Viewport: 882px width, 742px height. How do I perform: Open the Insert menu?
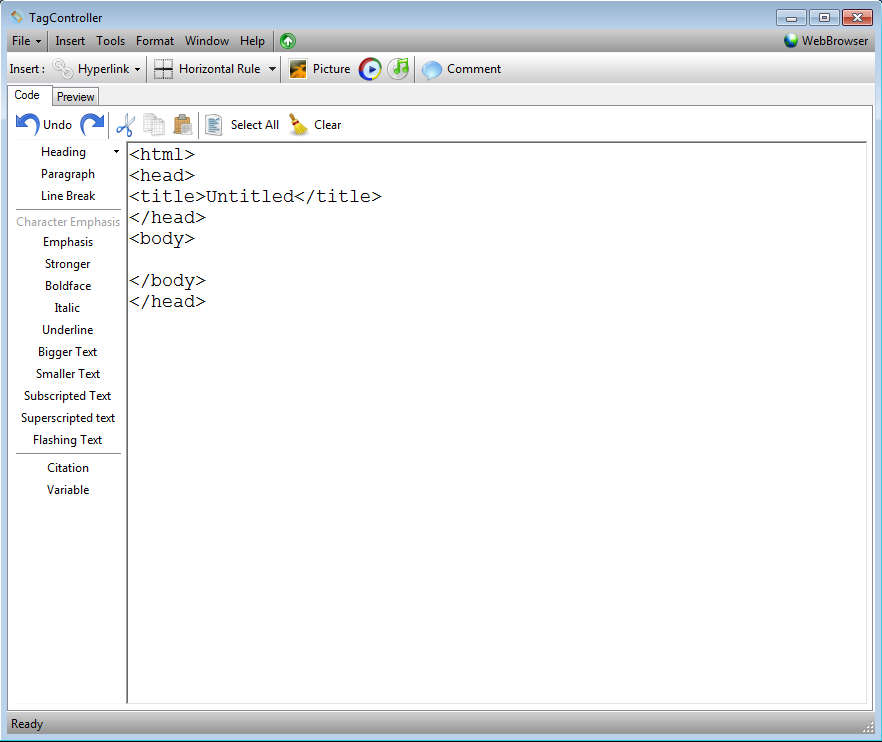(70, 41)
